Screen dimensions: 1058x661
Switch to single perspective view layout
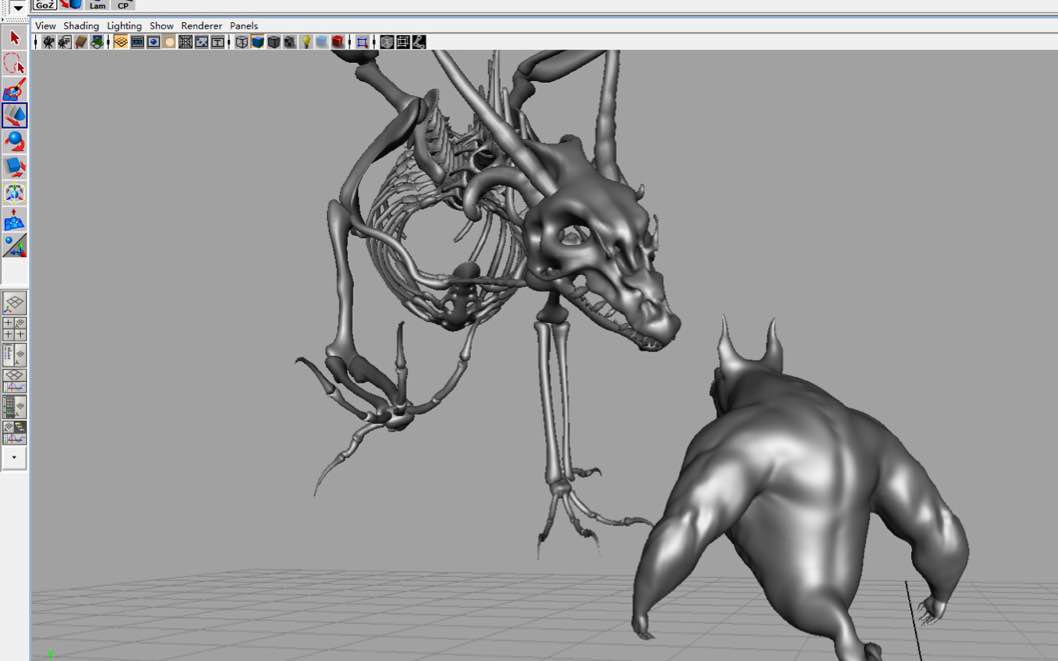click(x=14, y=304)
